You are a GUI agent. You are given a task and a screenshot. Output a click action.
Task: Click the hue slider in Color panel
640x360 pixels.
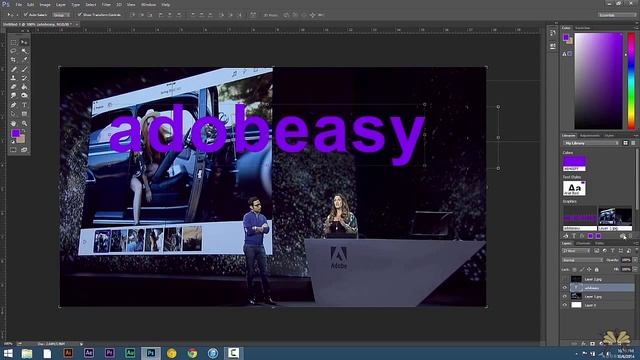631,80
